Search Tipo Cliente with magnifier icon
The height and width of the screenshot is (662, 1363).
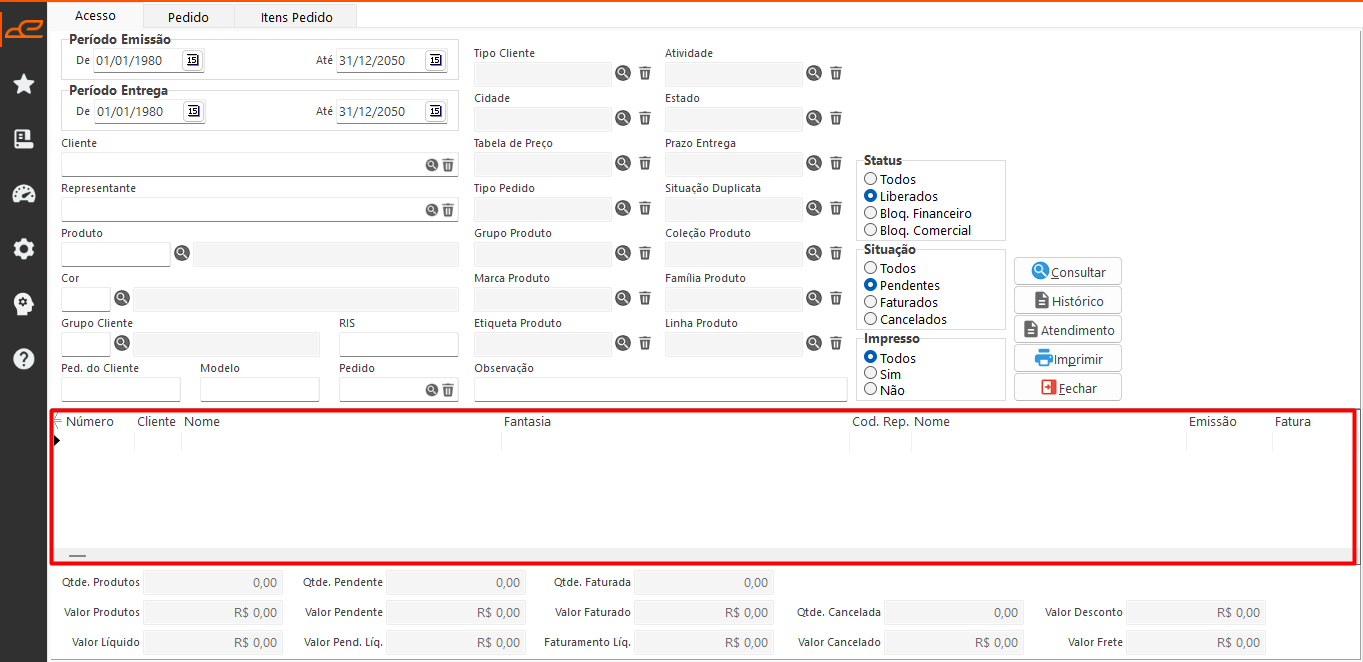point(623,73)
